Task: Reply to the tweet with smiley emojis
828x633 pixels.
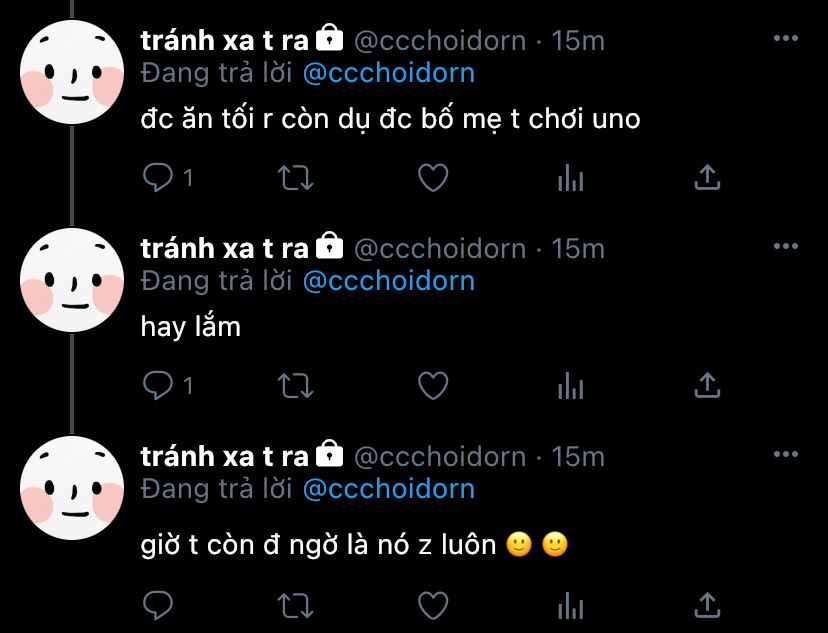Action: [158, 605]
